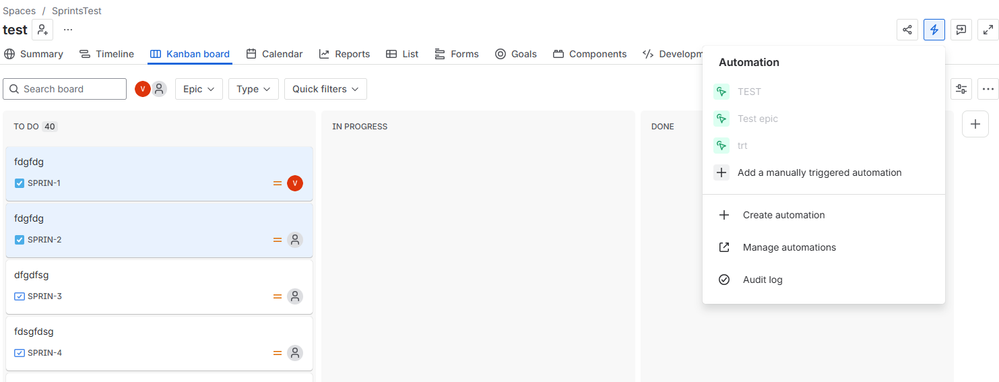Click the task type icon on SPRIN-1

tap(19, 183)
